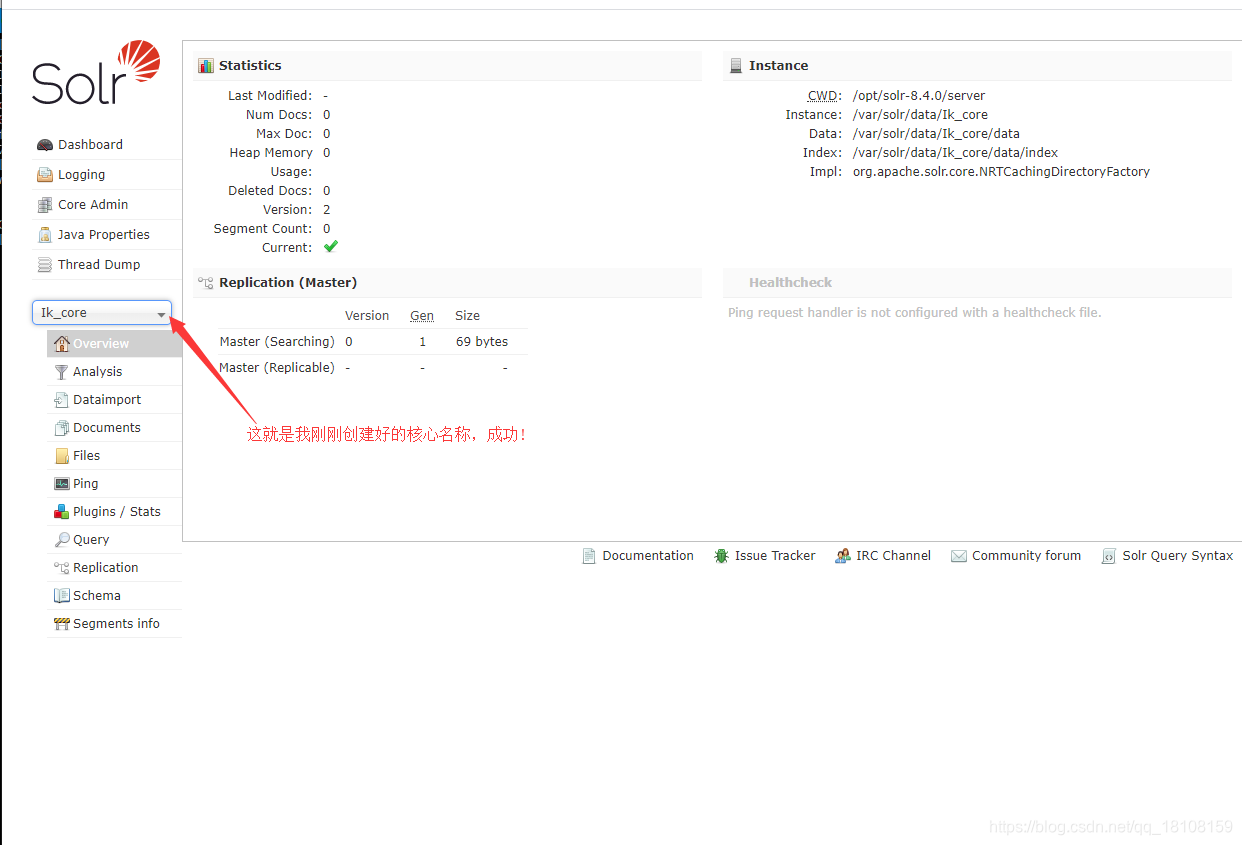Open the Query page

click(x=91, y=539)
